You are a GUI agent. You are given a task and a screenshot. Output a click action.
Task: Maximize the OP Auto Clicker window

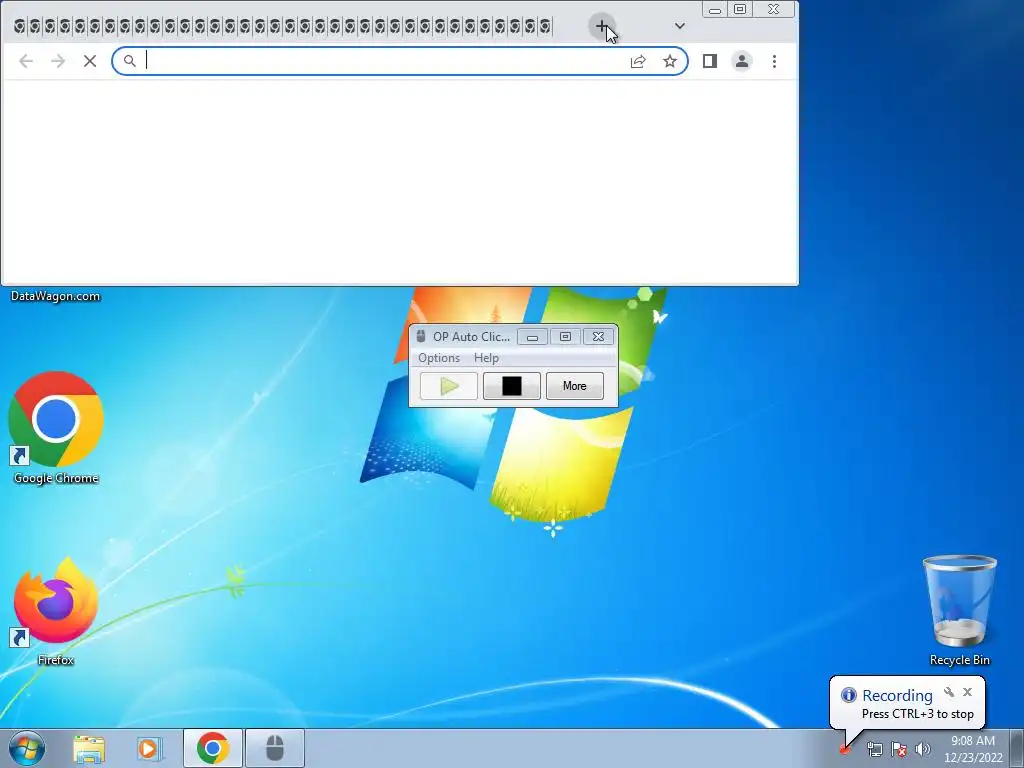click(566, 337)
